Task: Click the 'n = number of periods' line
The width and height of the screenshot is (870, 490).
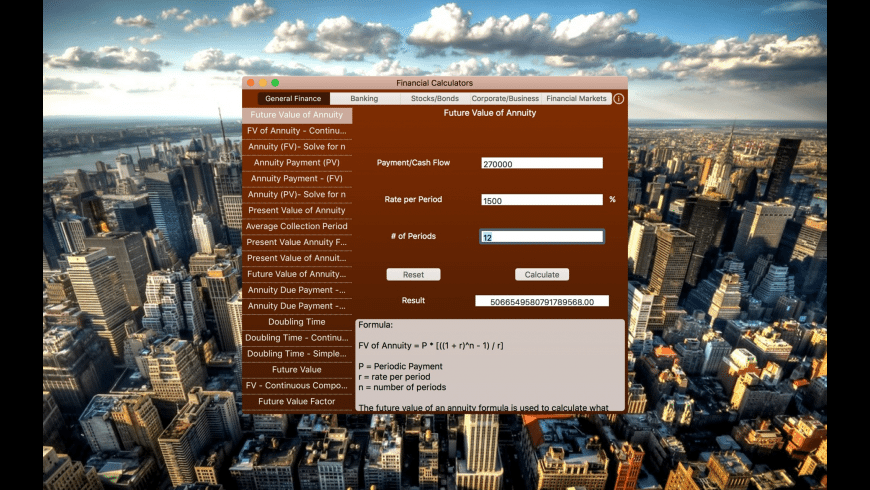Action: (402, 387)
